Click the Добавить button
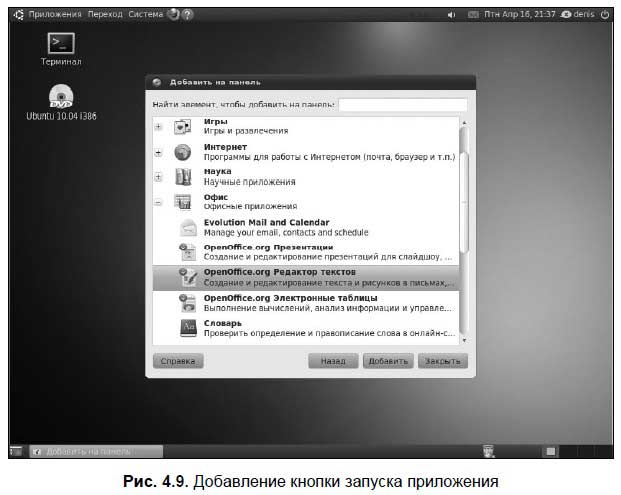 coord(386,361)
